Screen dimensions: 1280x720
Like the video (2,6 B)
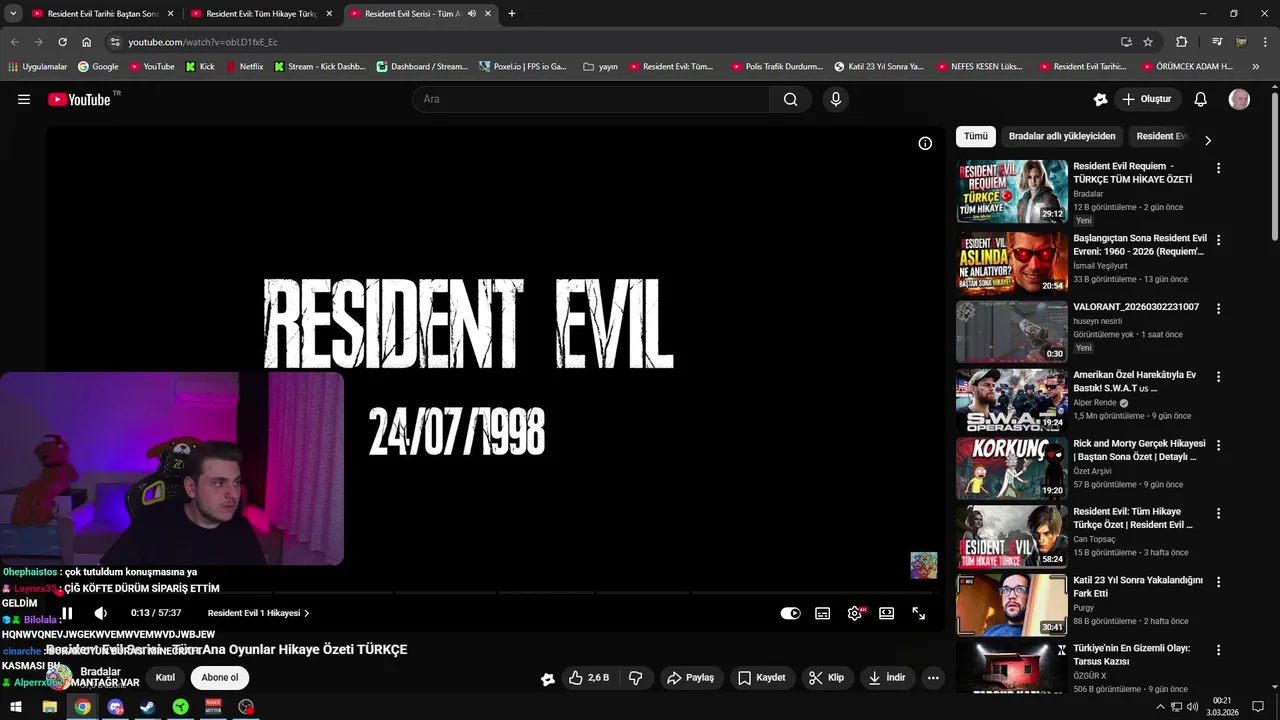click(589, 678)
